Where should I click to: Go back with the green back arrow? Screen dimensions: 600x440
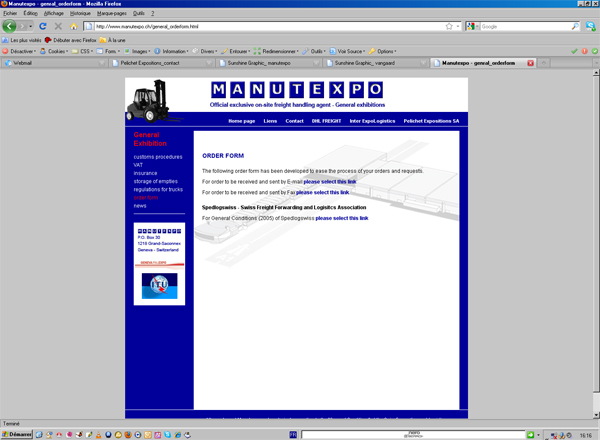click(9, 26)
